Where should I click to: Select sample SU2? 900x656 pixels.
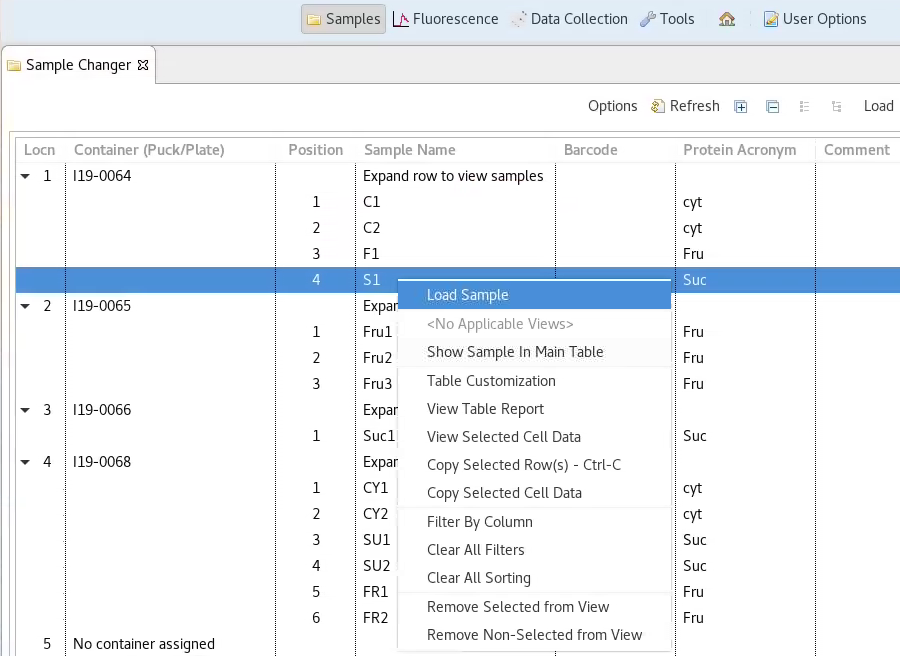pos(377,566)
